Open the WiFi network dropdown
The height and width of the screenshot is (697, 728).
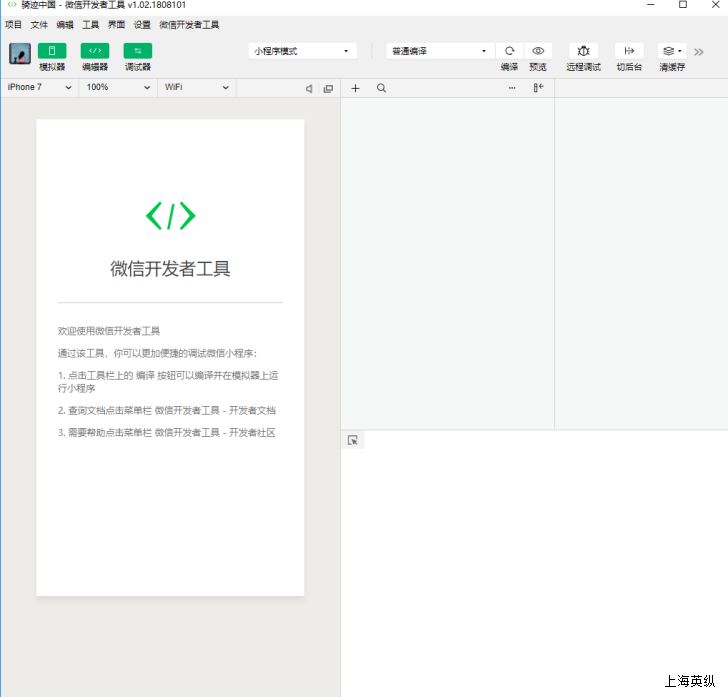pos(197,87)
